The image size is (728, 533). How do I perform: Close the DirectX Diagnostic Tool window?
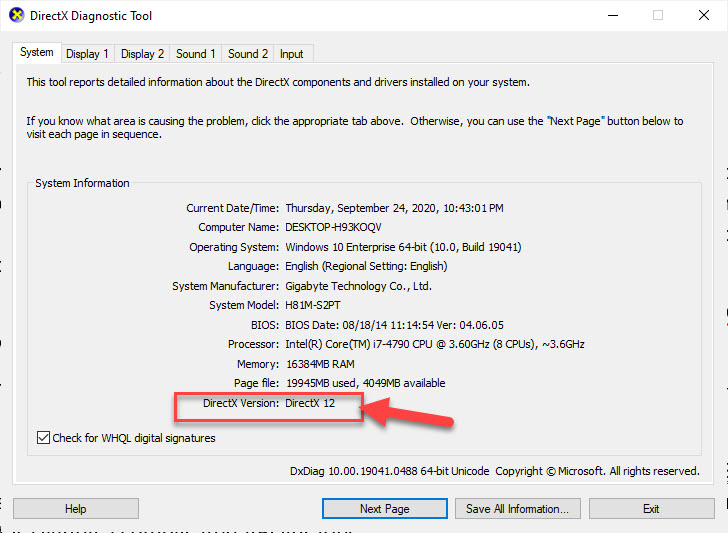[704, 15]
